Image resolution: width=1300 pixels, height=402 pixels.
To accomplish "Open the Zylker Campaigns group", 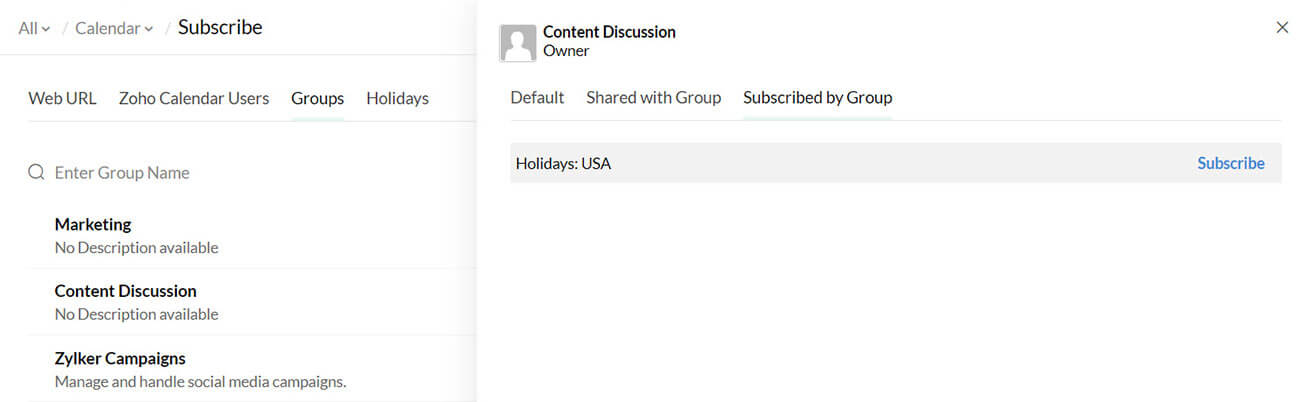I will tap(120, 358).
